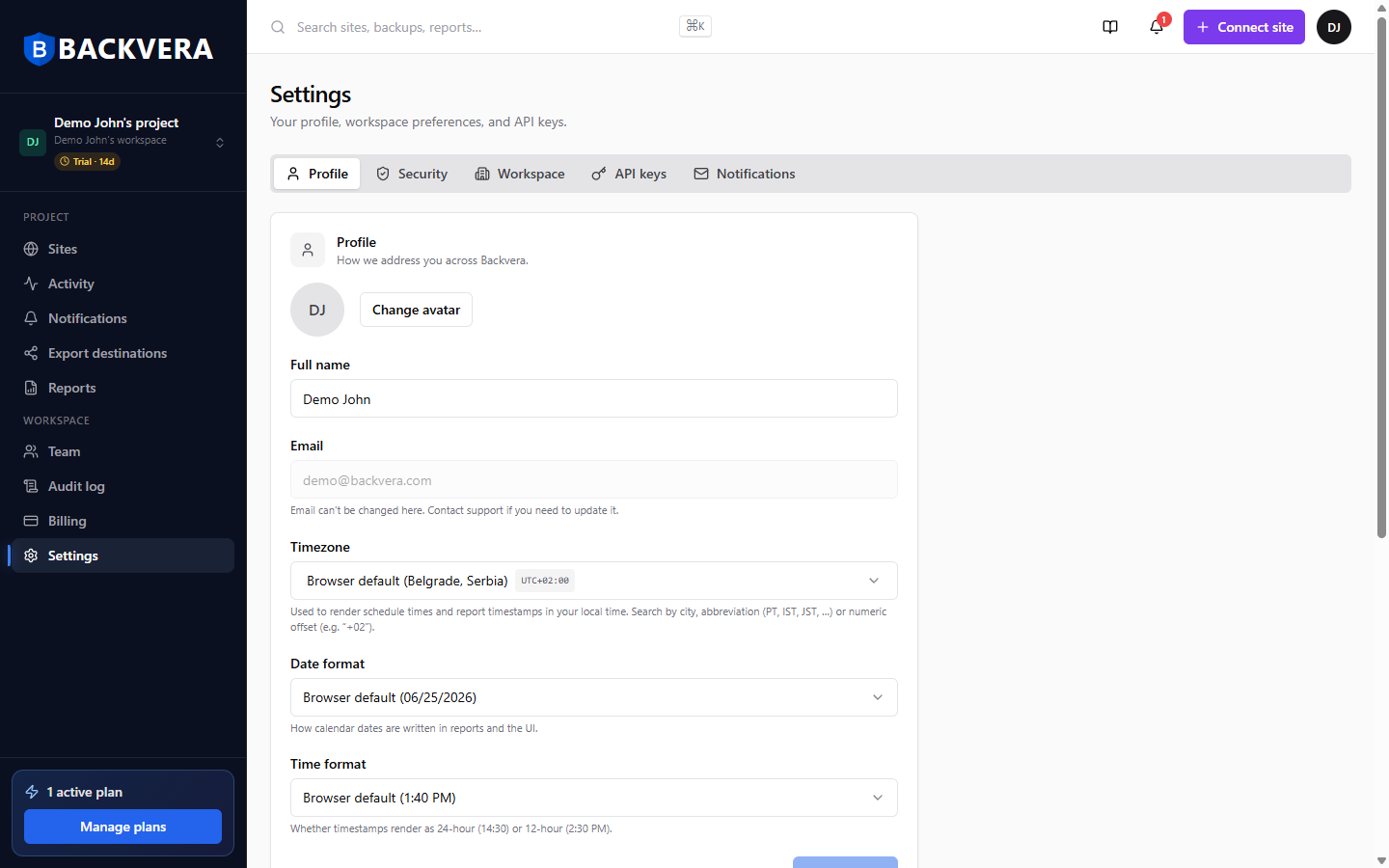Click the Activity pulse icon in the sidebar

[31, 284]
